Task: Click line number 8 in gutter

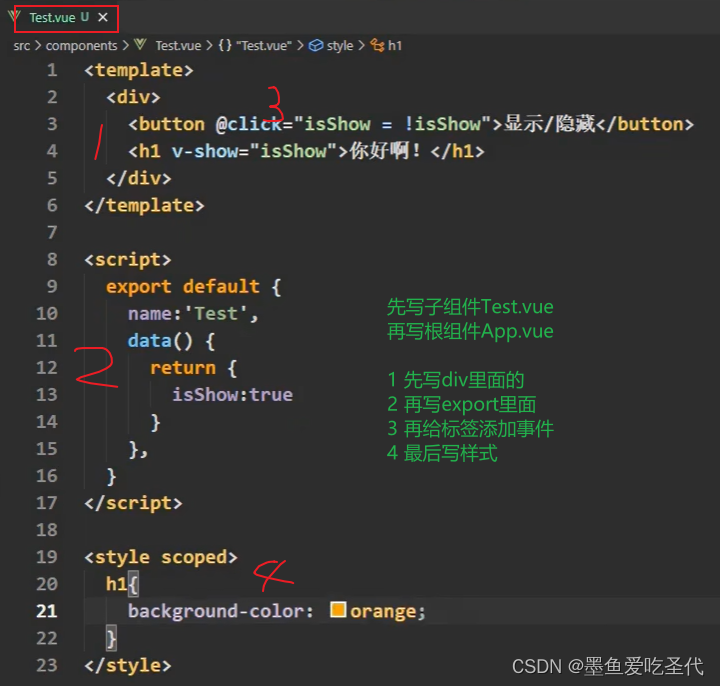Action: click(x=52, y=260)
